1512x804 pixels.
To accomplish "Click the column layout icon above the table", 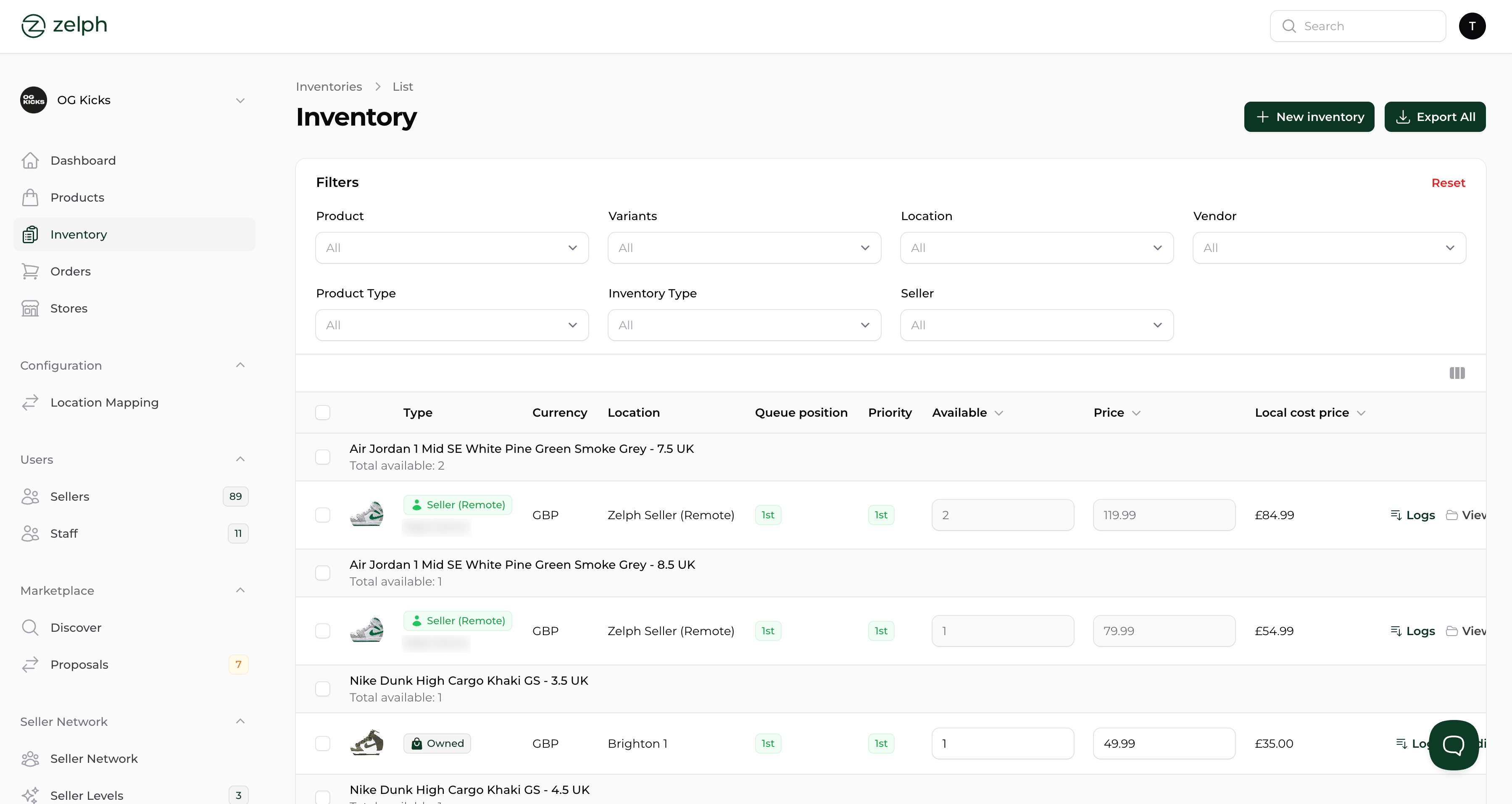I will pyautogui.click(x=1457, y=373).
